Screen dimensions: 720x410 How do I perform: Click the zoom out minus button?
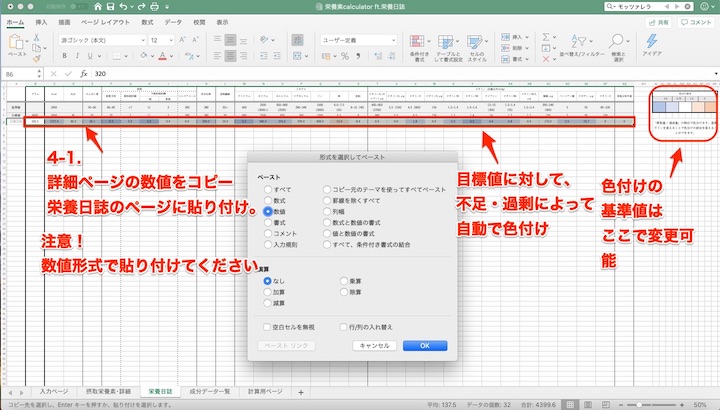[x=621, y=404]
